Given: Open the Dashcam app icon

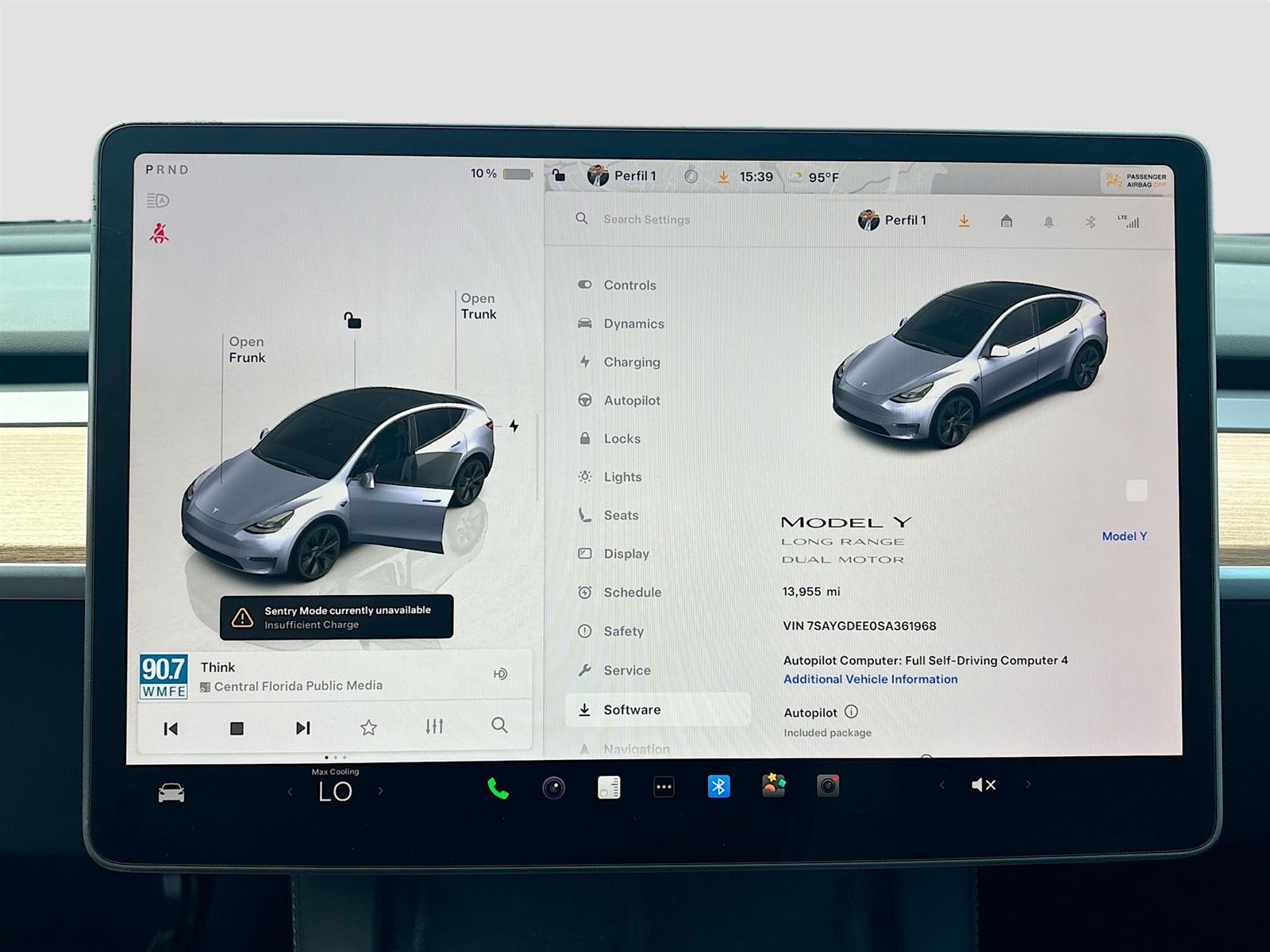Looking at the screenshot, I should [828, 785].
